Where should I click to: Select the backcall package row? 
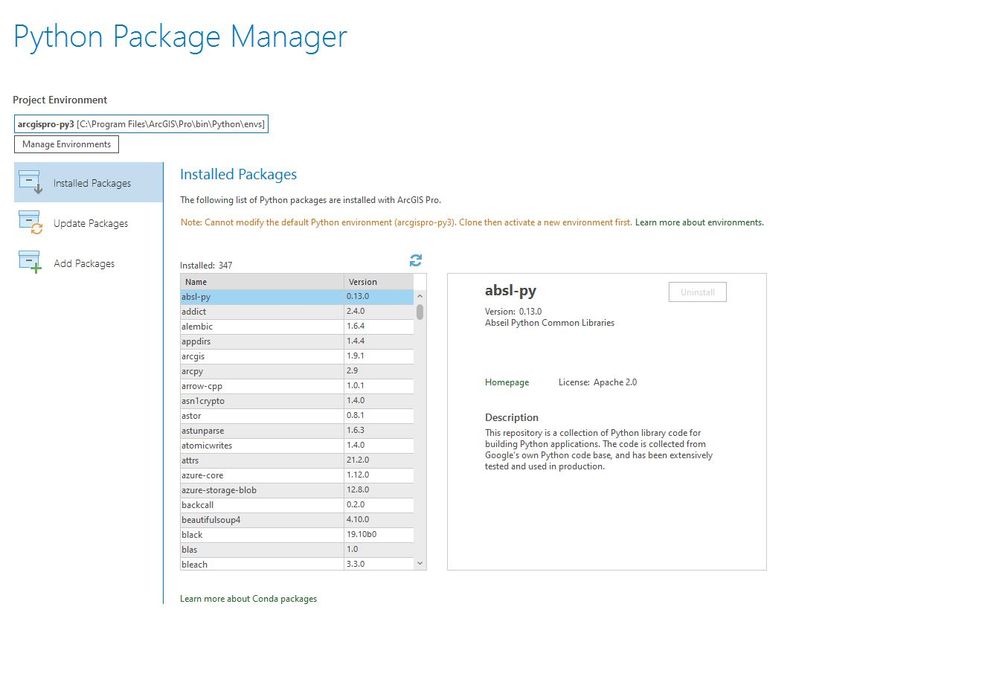point(297,504)
